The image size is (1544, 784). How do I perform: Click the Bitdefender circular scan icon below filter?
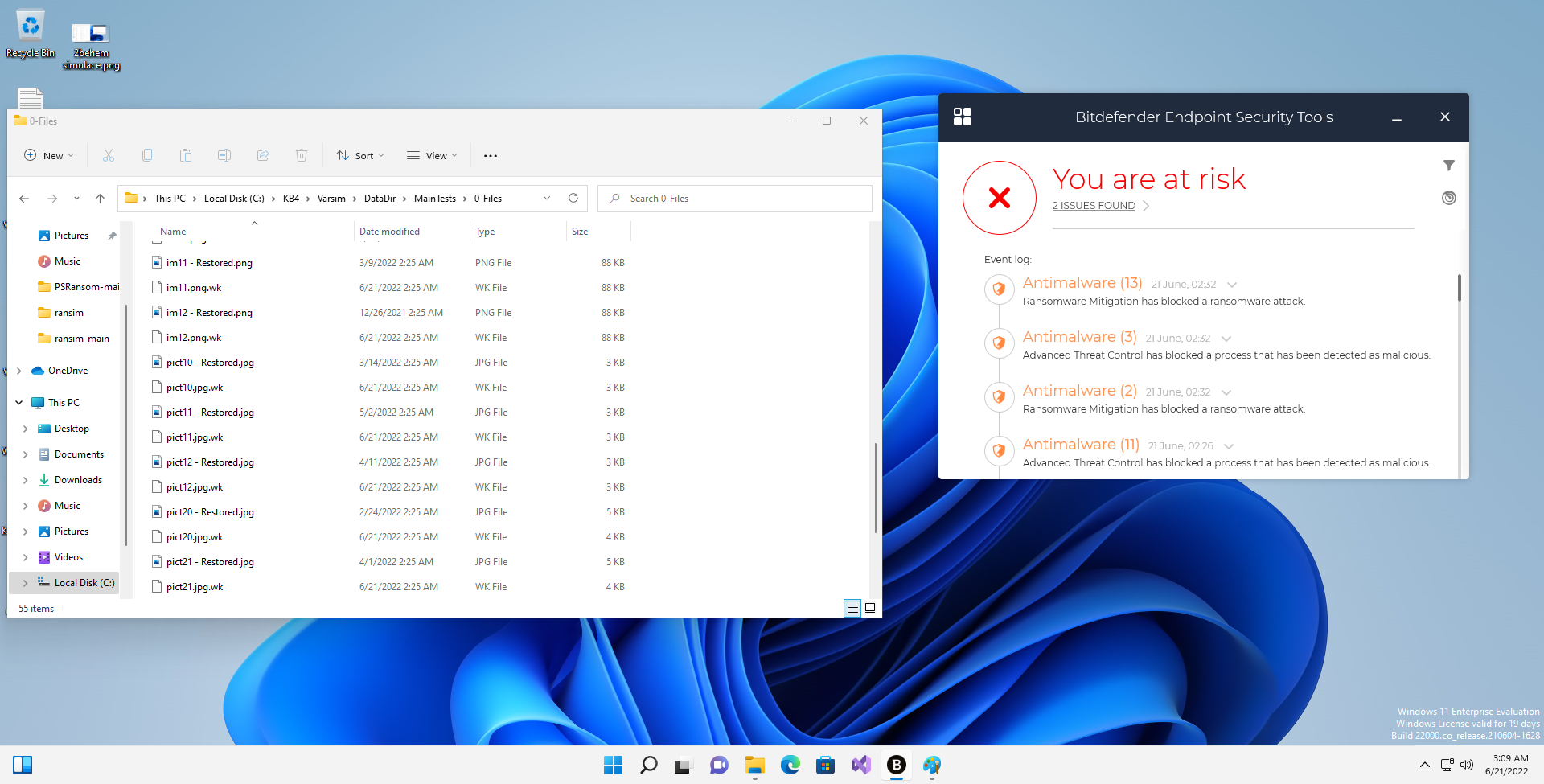(x=1448, y=198)
